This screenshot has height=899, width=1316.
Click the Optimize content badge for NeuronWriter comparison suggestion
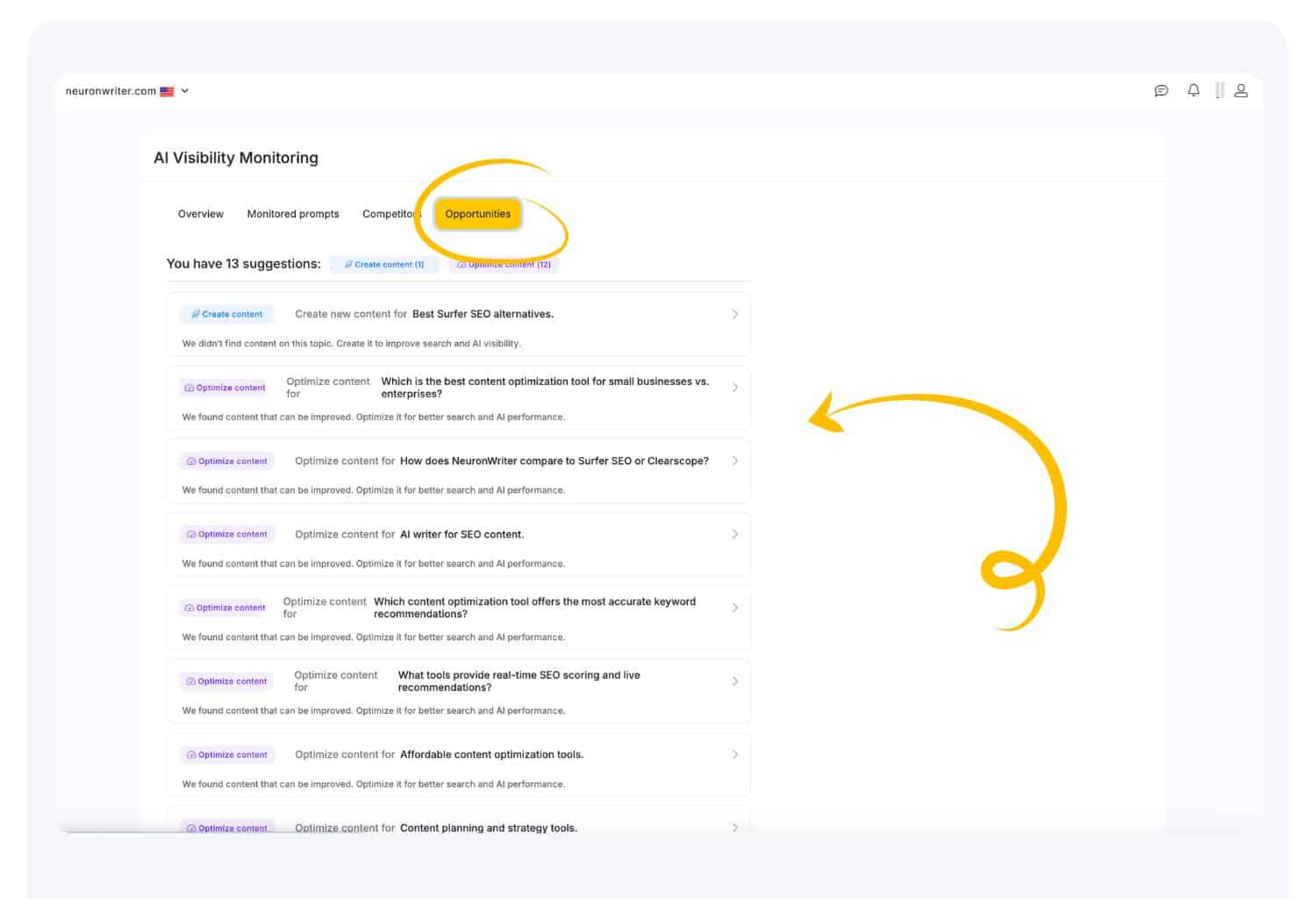(226, 460)
